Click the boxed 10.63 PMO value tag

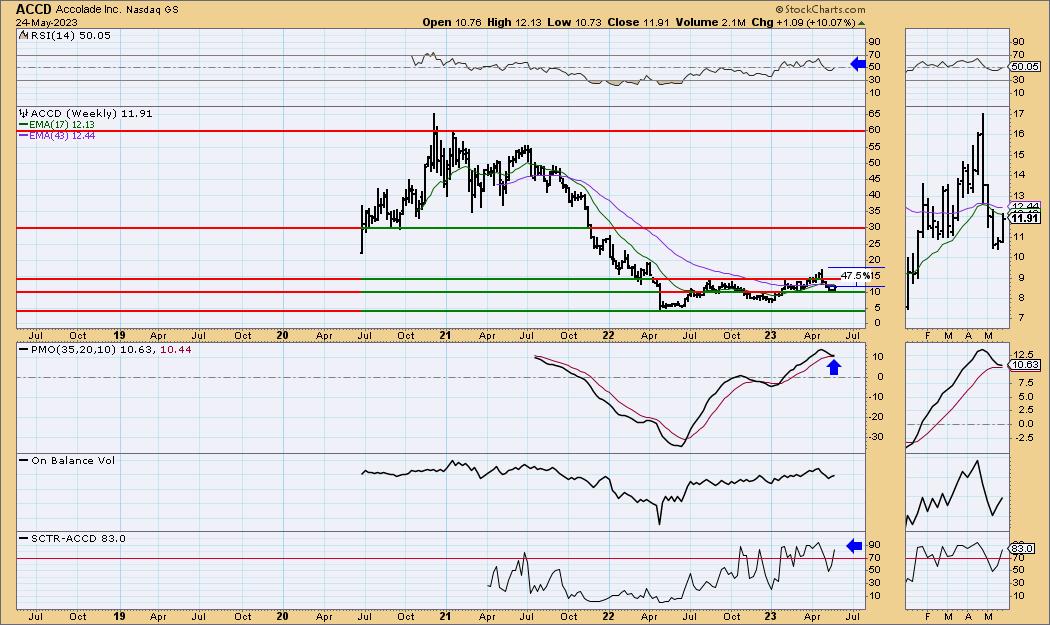point(1025,365)
